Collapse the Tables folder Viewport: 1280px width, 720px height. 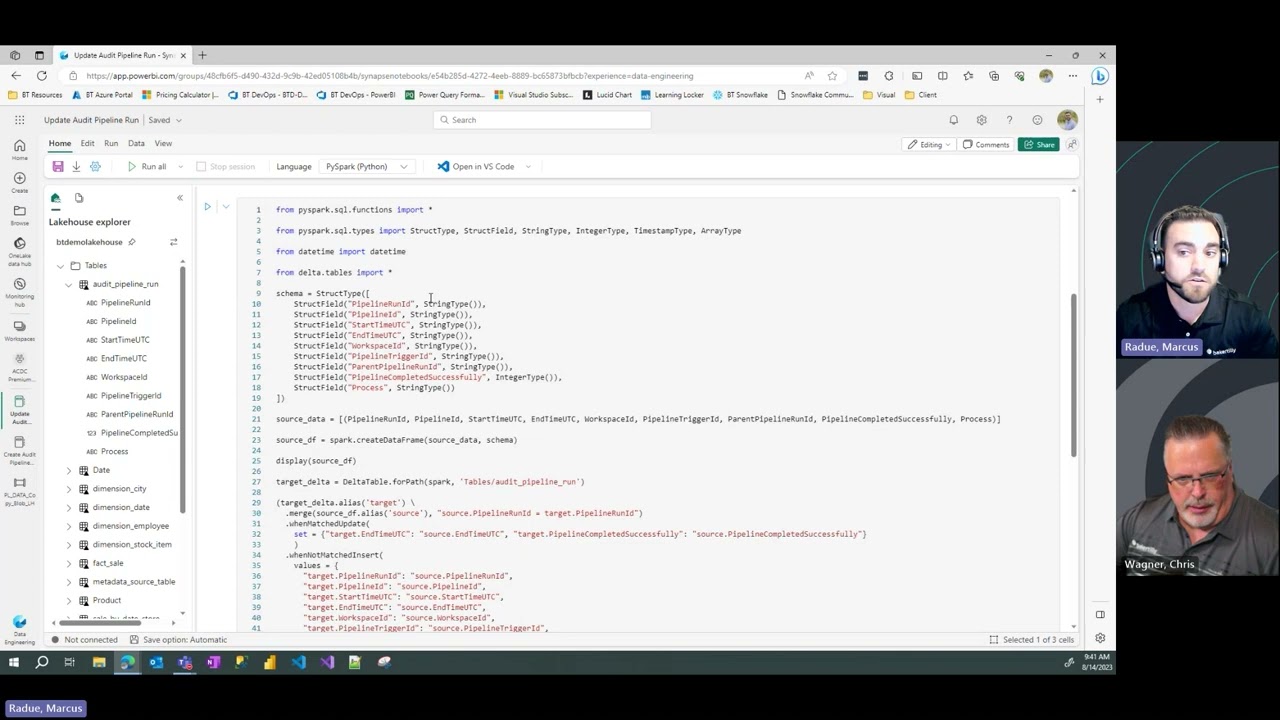[60, 266]
